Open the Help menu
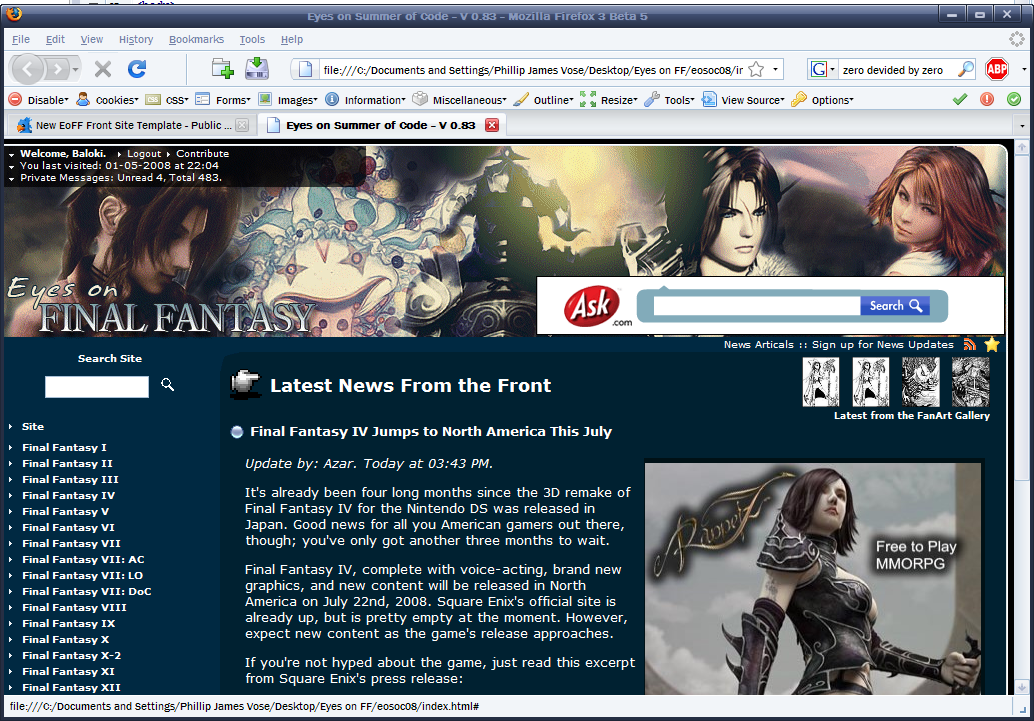The height and width of the screenshot is (721, 1034). (291, 40)
